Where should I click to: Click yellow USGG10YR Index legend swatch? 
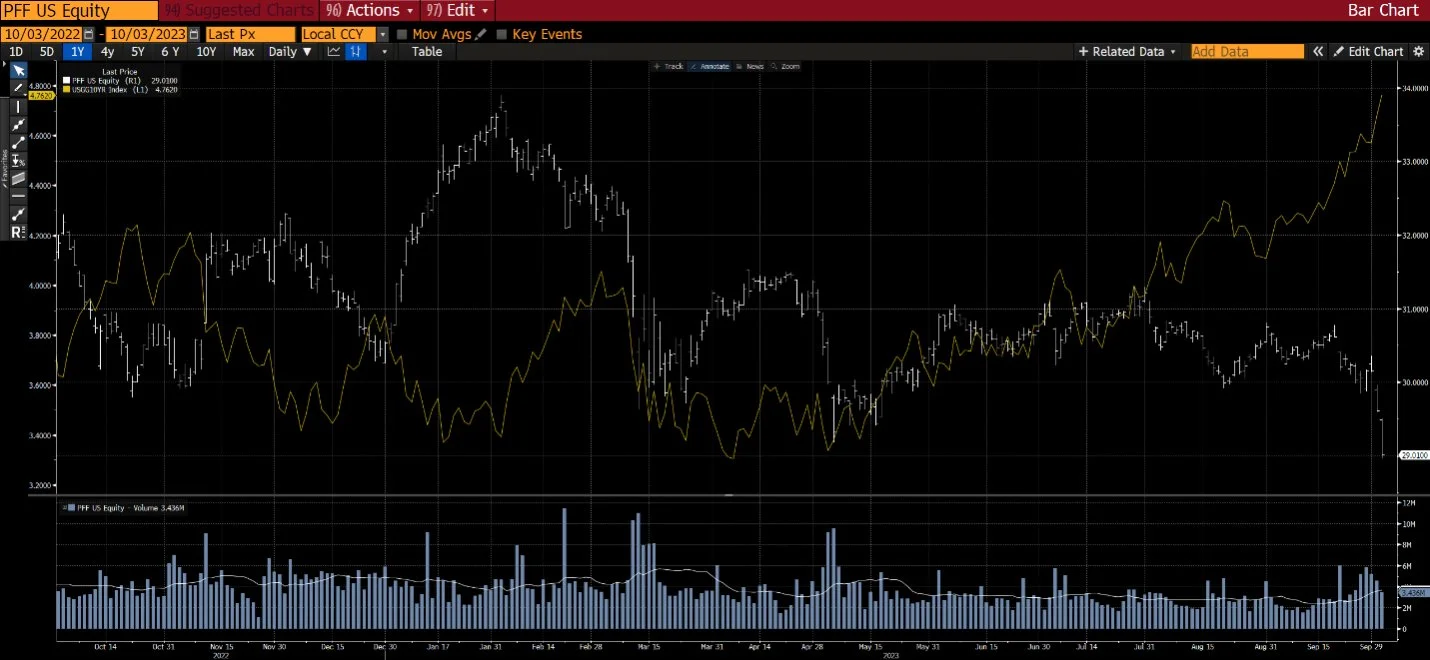(66, 89)
